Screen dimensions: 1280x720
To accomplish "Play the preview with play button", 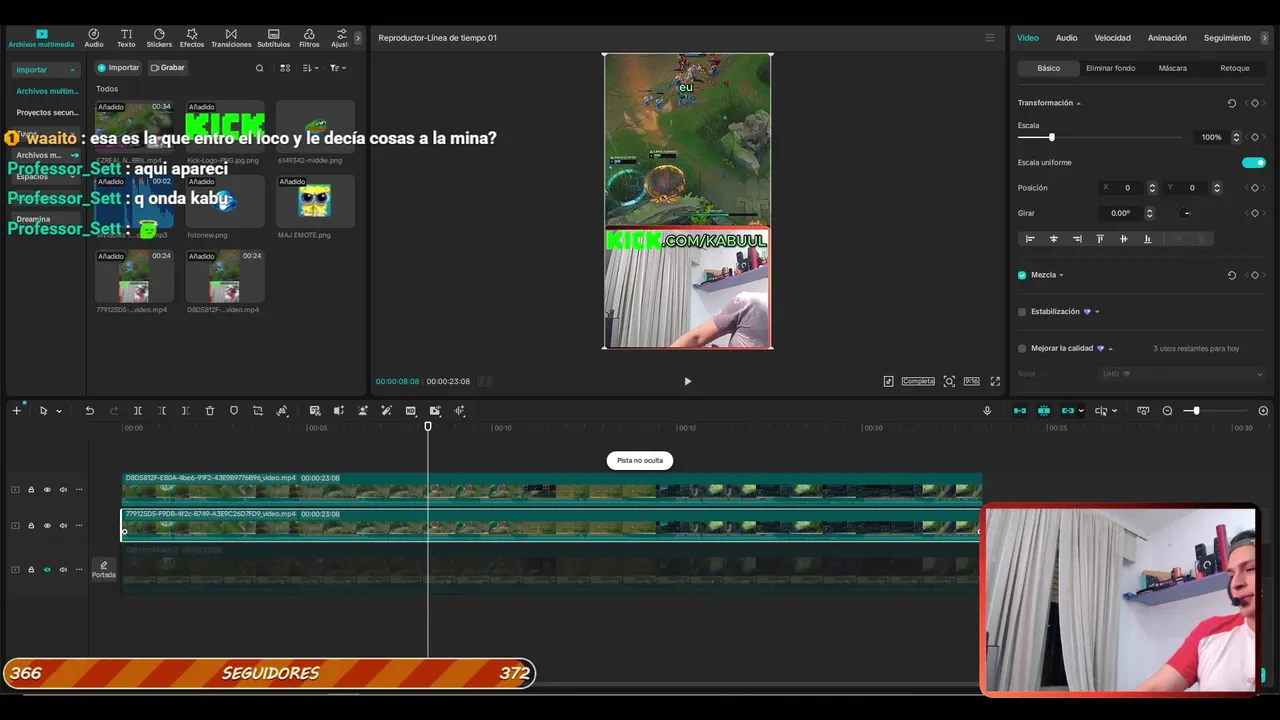I will pyautogui.click(x=687, y=381).
